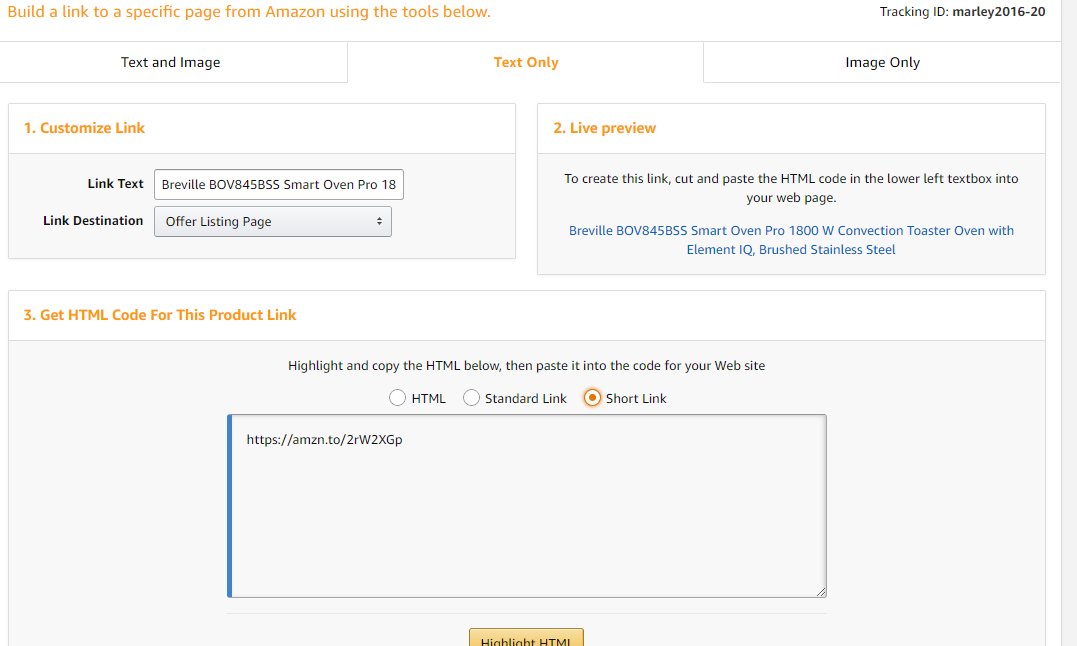The width and height of the screenshot is (1077, 646).
Task: Click the Highlight HTML button
Action: (x=526, y=638)
